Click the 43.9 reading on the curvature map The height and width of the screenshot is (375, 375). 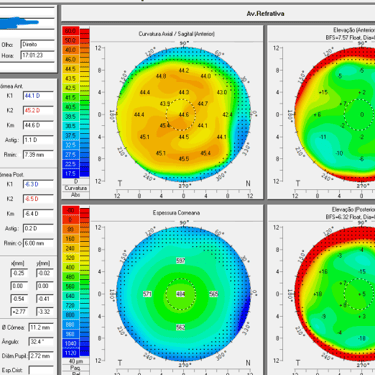[x=165, y=104]
